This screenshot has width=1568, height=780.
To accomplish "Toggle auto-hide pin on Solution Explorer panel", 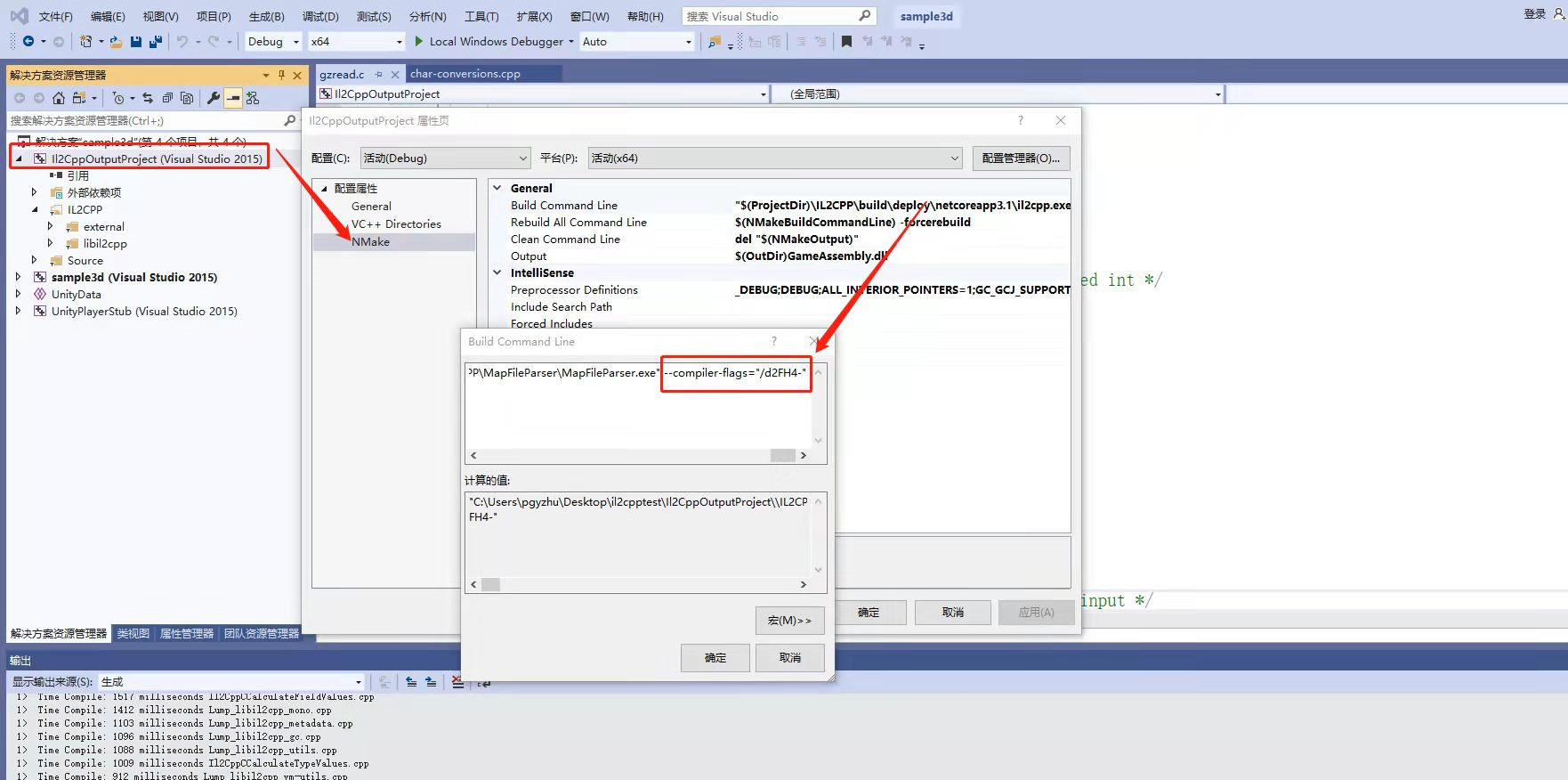I will coord(281,75).
